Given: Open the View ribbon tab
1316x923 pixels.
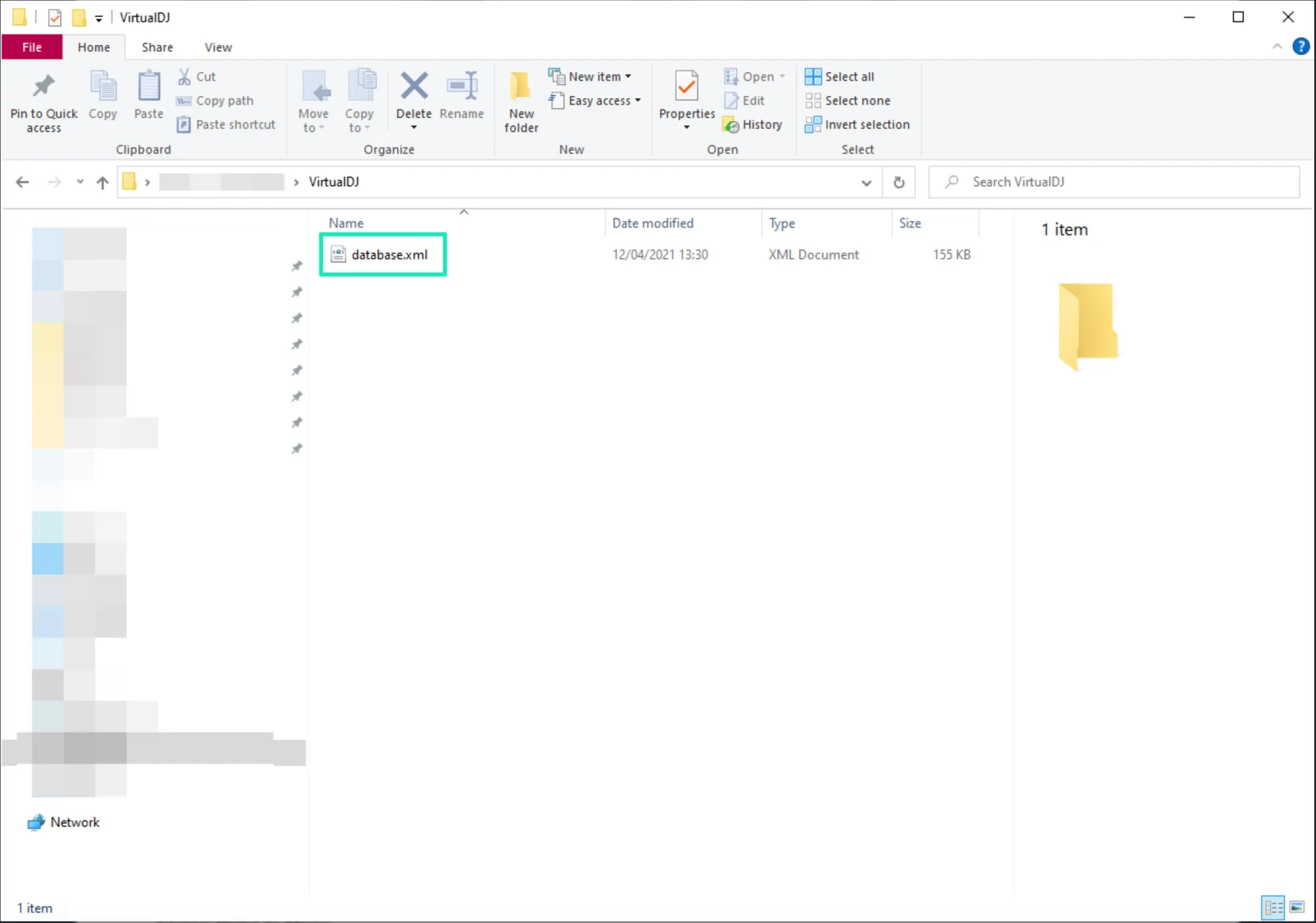Looking at the screenshot, I should pyautogui.click(x=218, y=47).
